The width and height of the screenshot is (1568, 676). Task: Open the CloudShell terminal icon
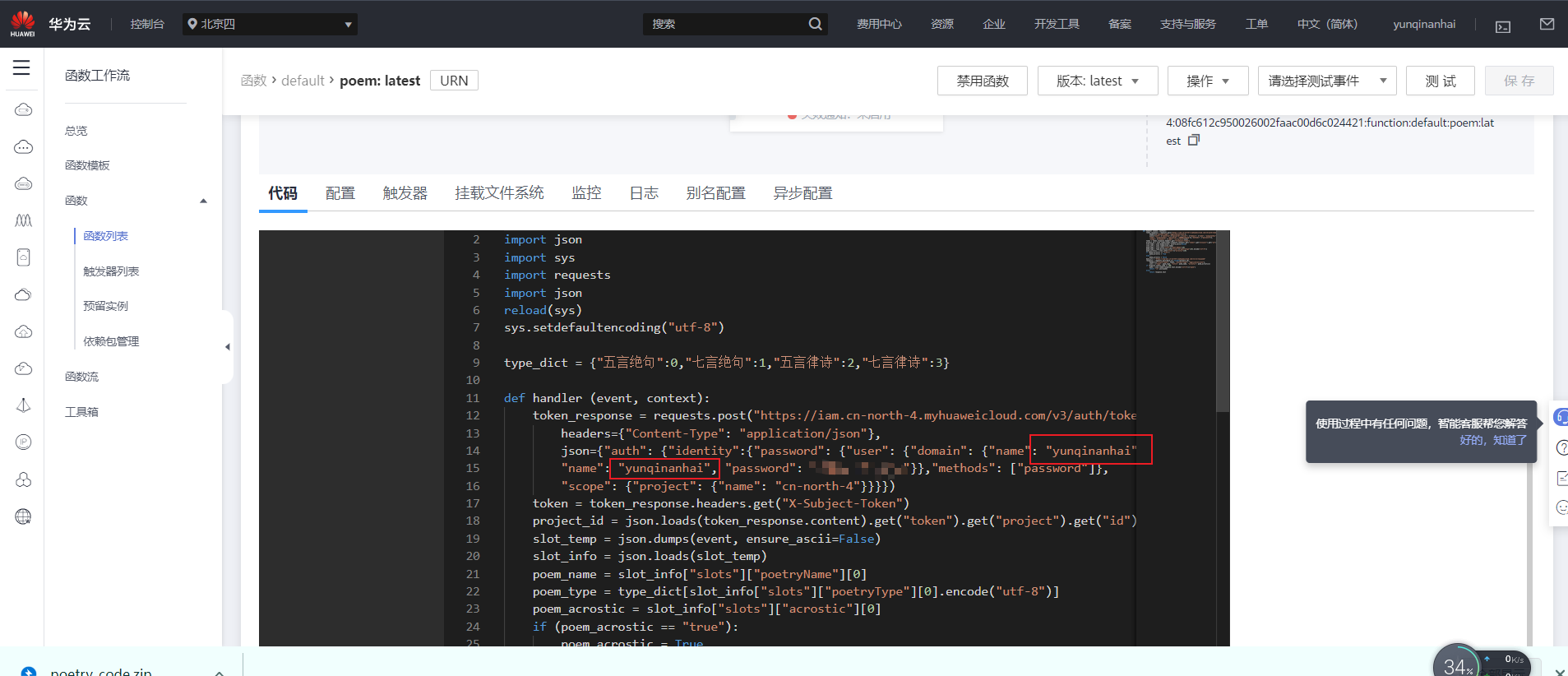tap(1503, 25)
